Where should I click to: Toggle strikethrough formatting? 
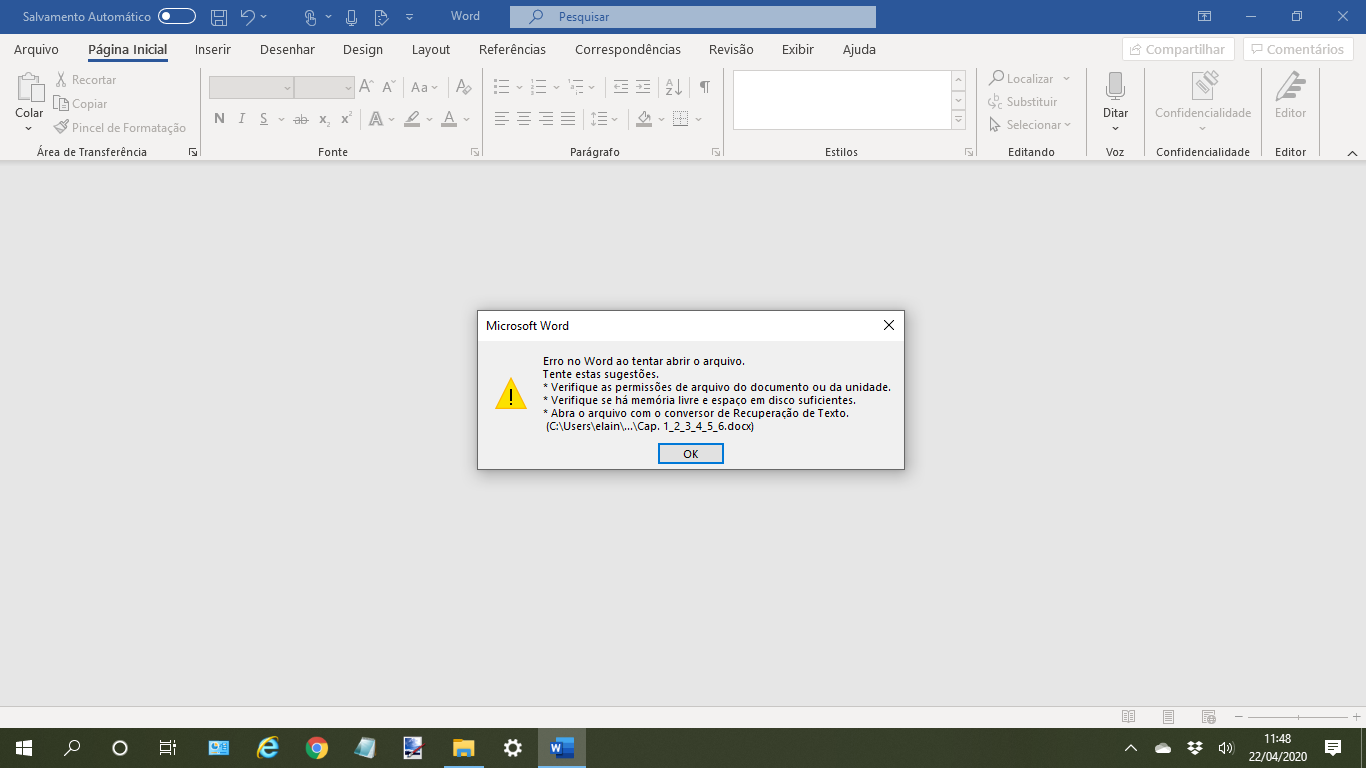point(300,119)
